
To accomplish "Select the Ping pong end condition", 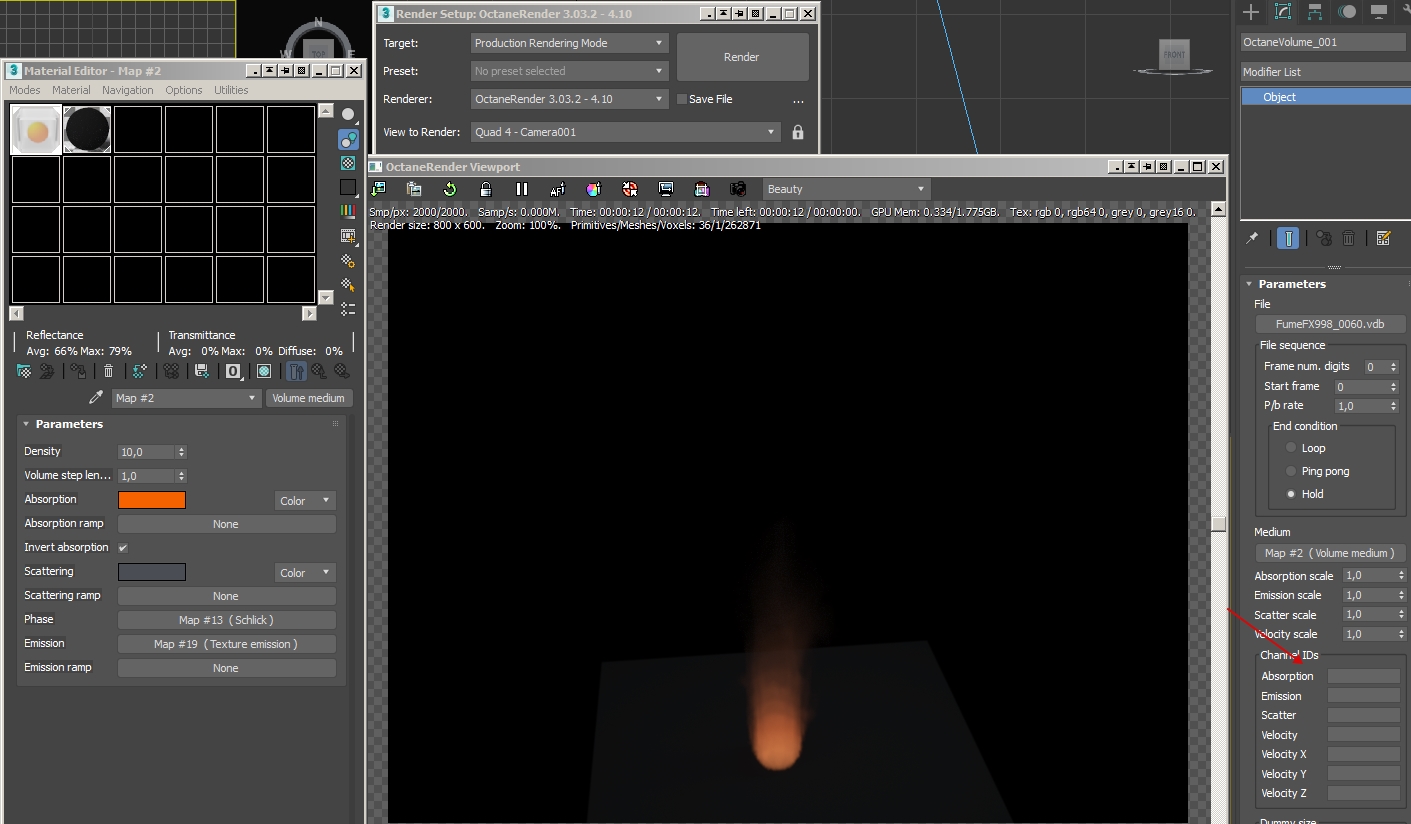I will pos(1291,471).
